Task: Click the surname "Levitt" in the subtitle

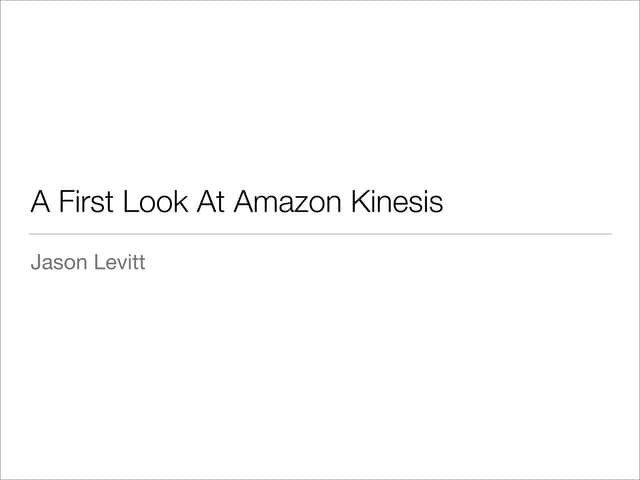Action: (120, 264)
